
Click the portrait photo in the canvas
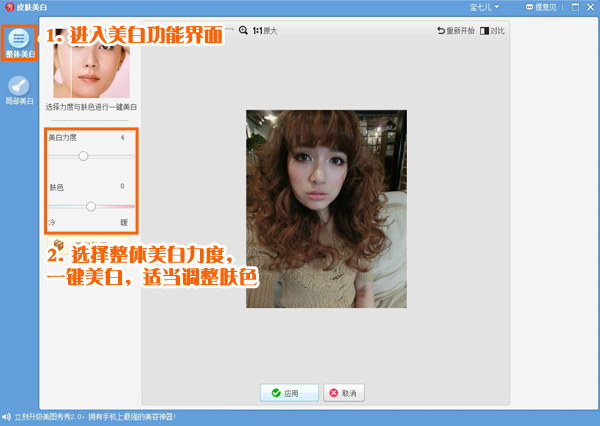(326, 208)
